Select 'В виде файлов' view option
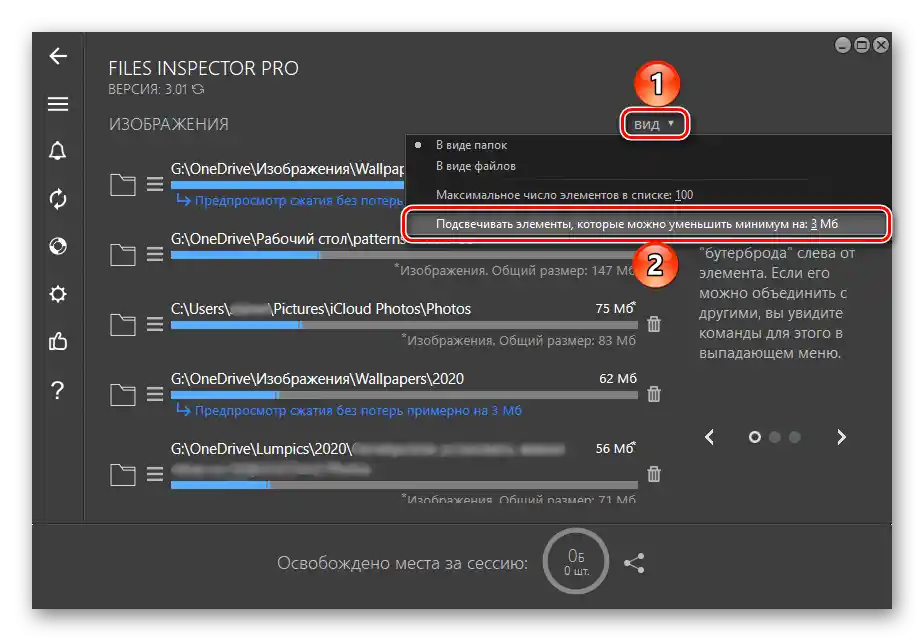 coord(476,166)
